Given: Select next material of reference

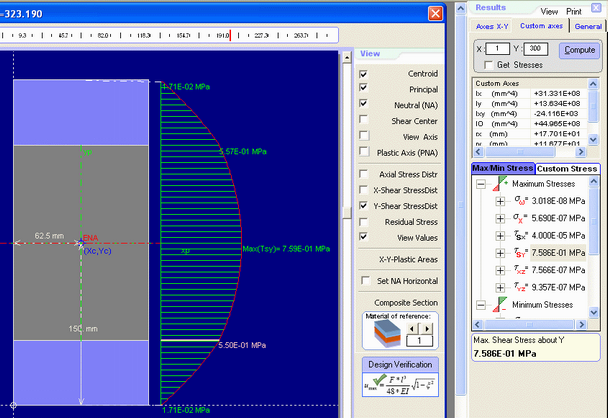Looking at the screenshot, I should point(427,328).
